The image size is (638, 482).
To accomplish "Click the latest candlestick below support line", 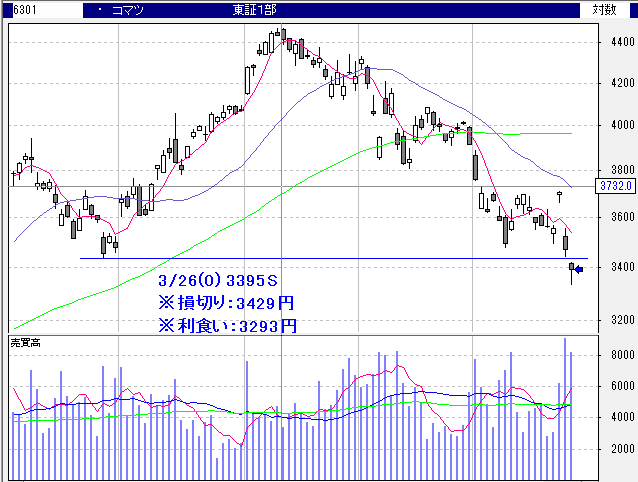I will tap(572, 268).
